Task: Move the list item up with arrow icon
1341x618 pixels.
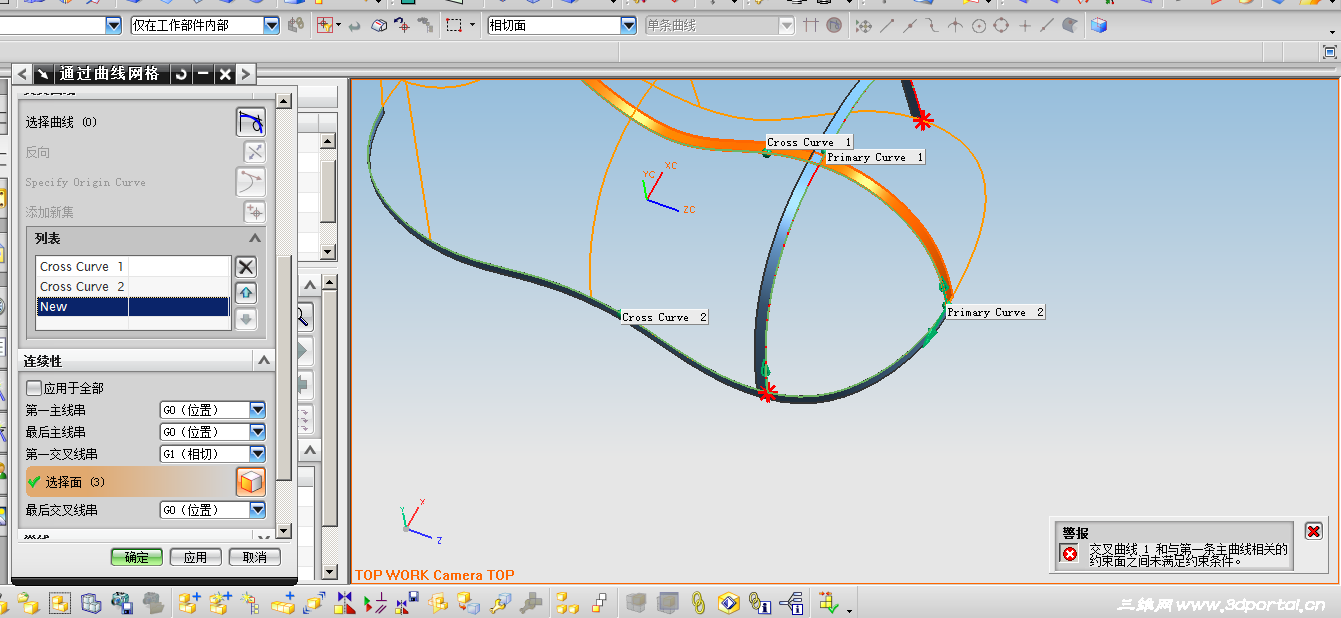Action: (x=246, y=293)
